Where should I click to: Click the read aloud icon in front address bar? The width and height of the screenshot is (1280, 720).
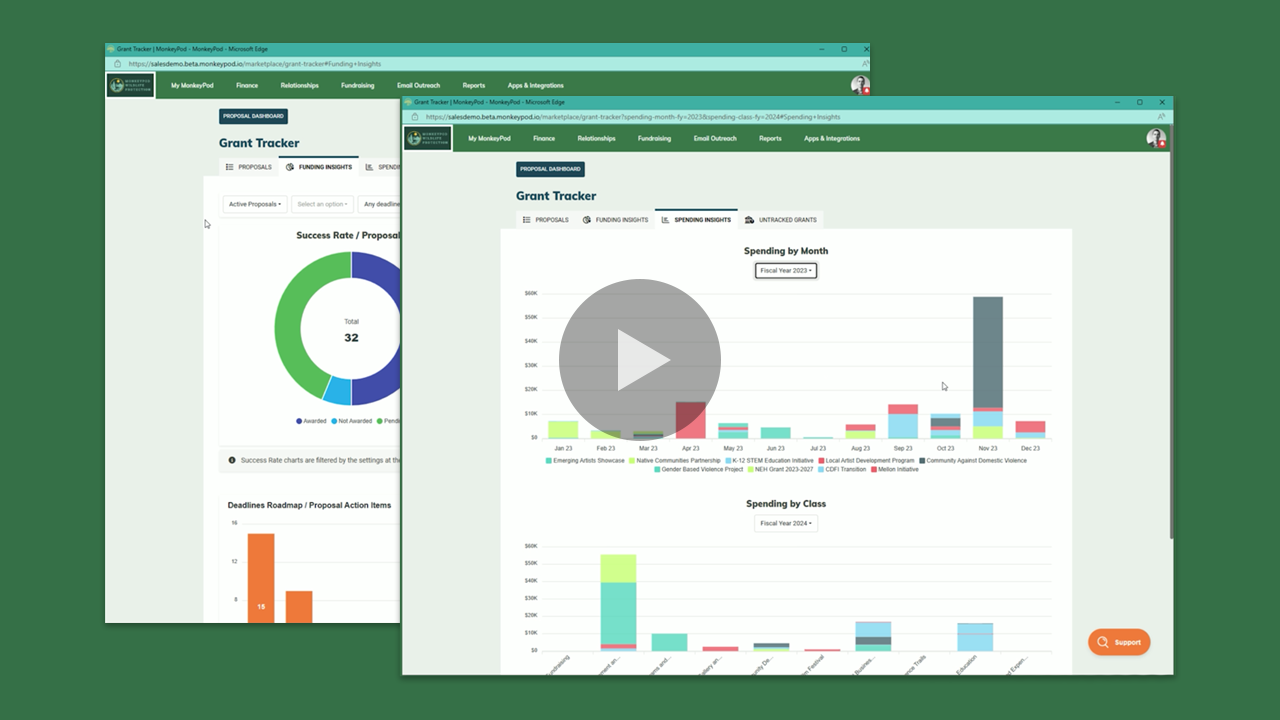tap(1161, 117)
